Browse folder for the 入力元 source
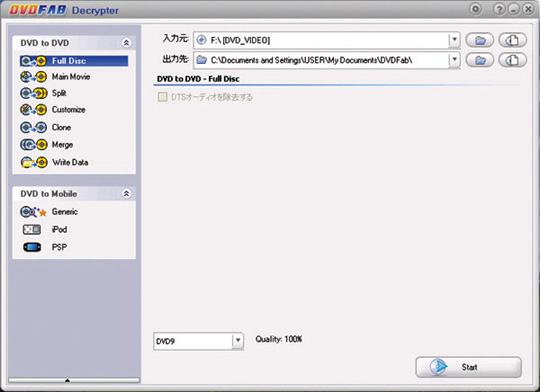540x392 pixels. pyautogui.click(x=480, y=40)
